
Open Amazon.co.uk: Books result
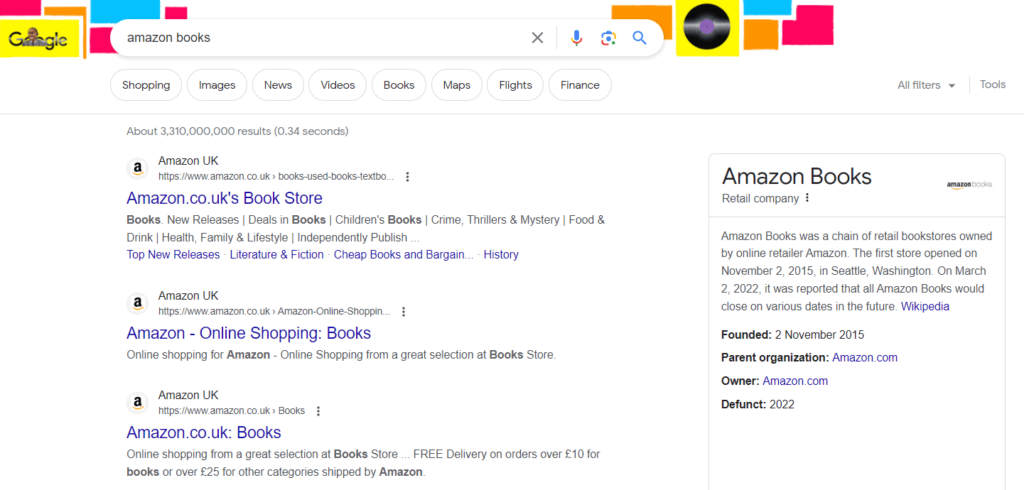[204, 432]
